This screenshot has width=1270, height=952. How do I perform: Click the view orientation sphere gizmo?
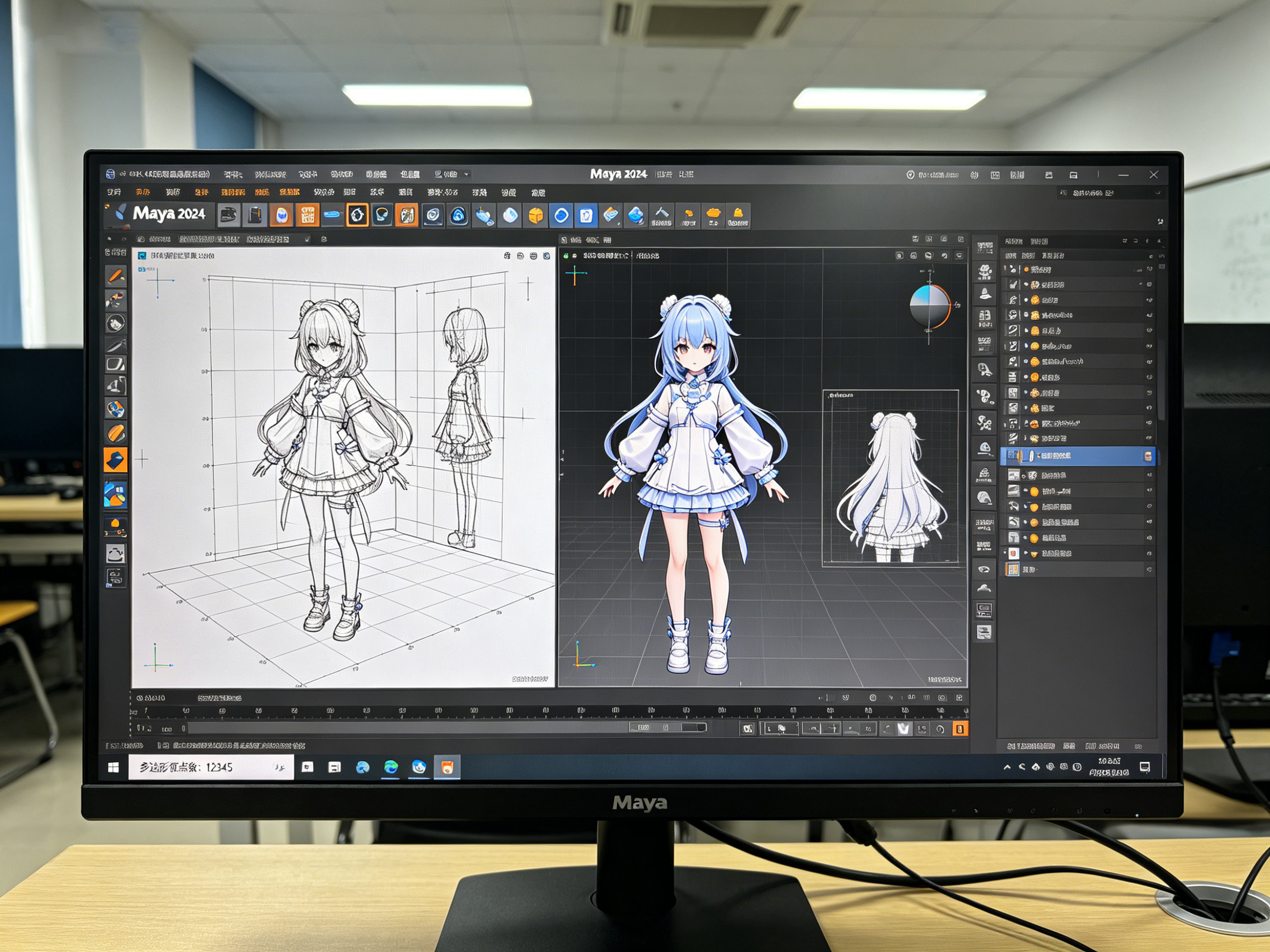click(929, 307)
